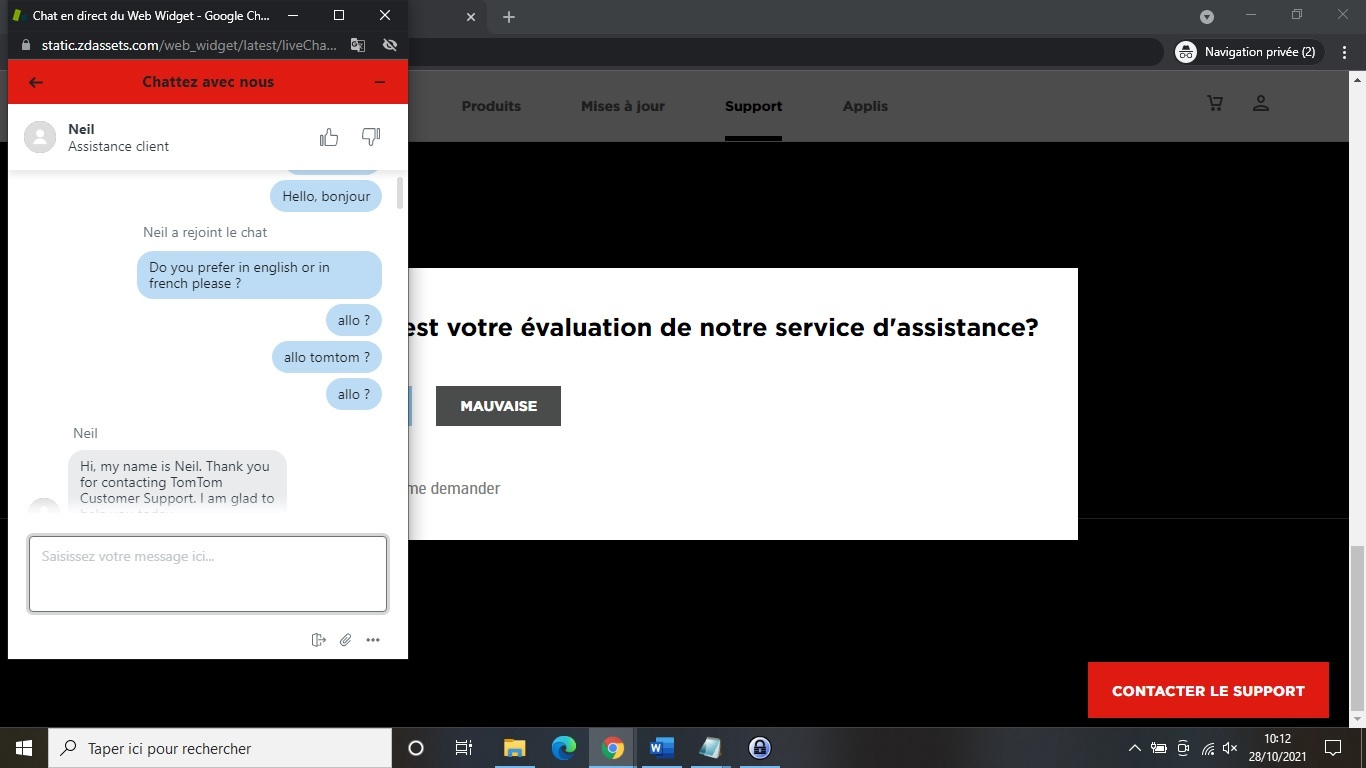Screen dimensions: 1366x768
Task: Select the "Hello, bonjour" message bubble
Action: click(326, 196)
